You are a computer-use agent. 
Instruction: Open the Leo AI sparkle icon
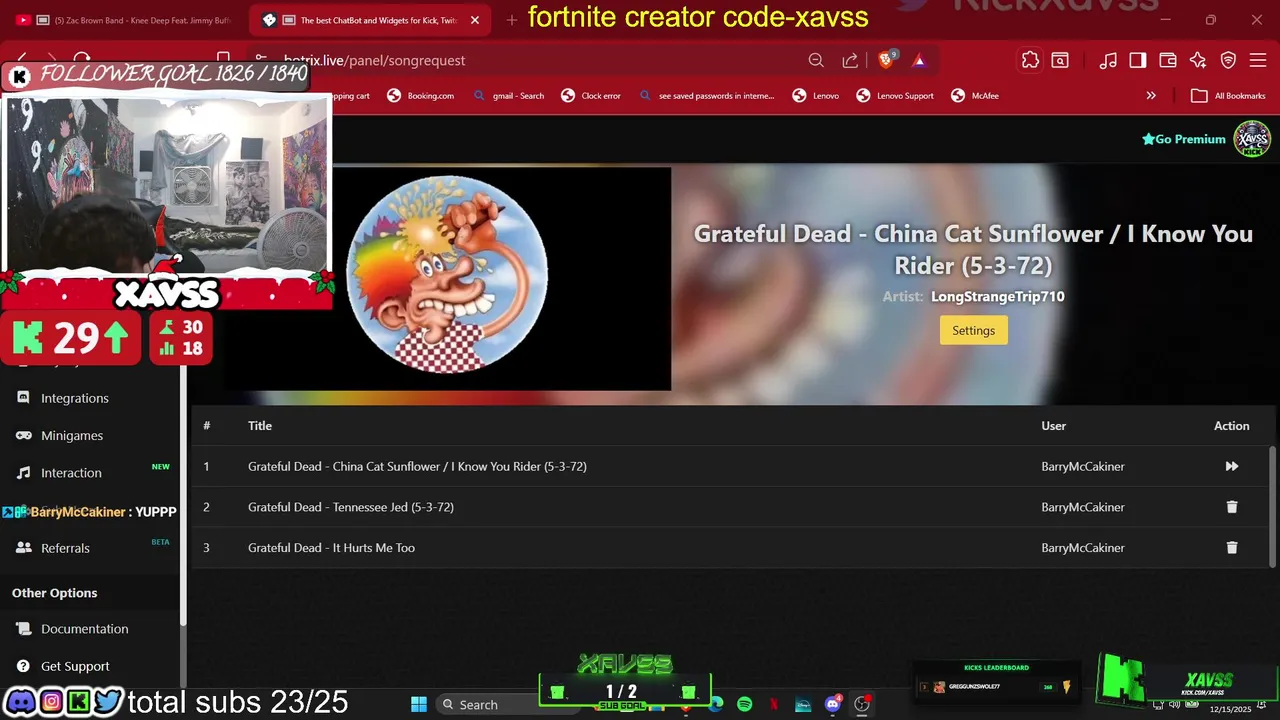tap(1198, 60)
